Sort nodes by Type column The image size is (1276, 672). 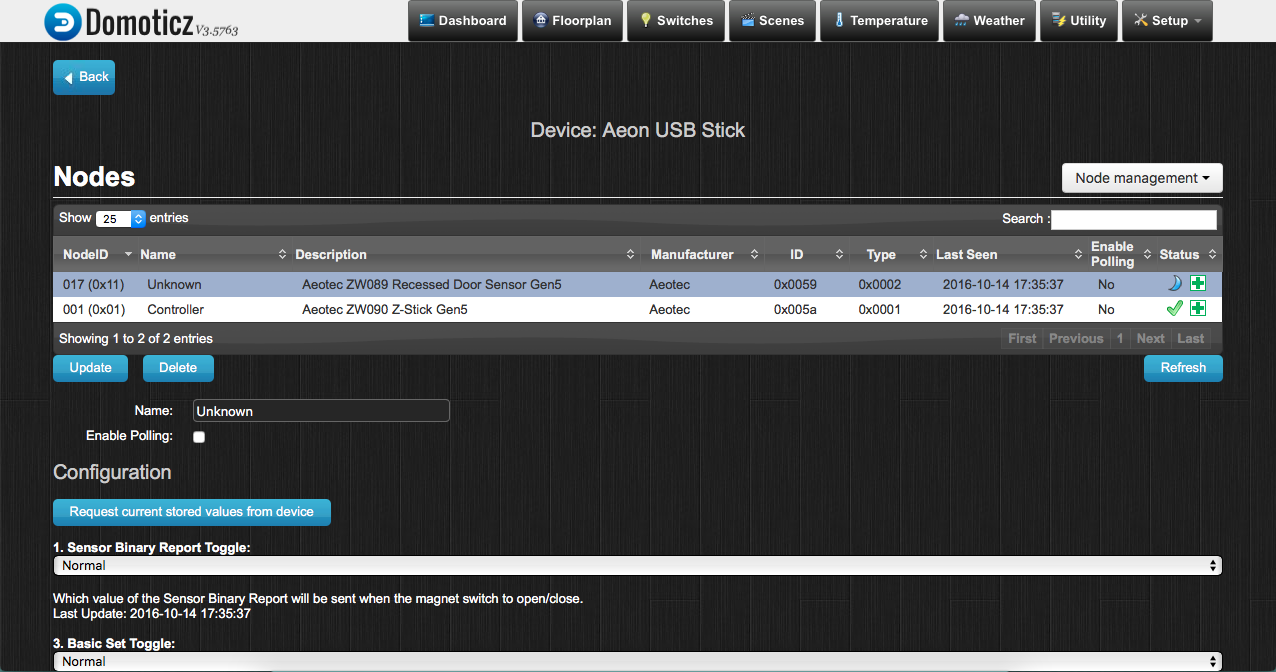[x=890, y=254]
